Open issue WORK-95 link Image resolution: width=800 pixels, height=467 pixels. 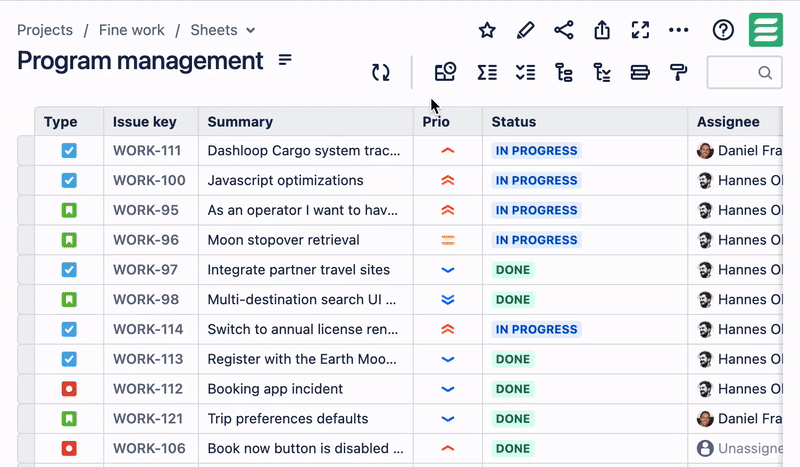[x=146, y=210]
